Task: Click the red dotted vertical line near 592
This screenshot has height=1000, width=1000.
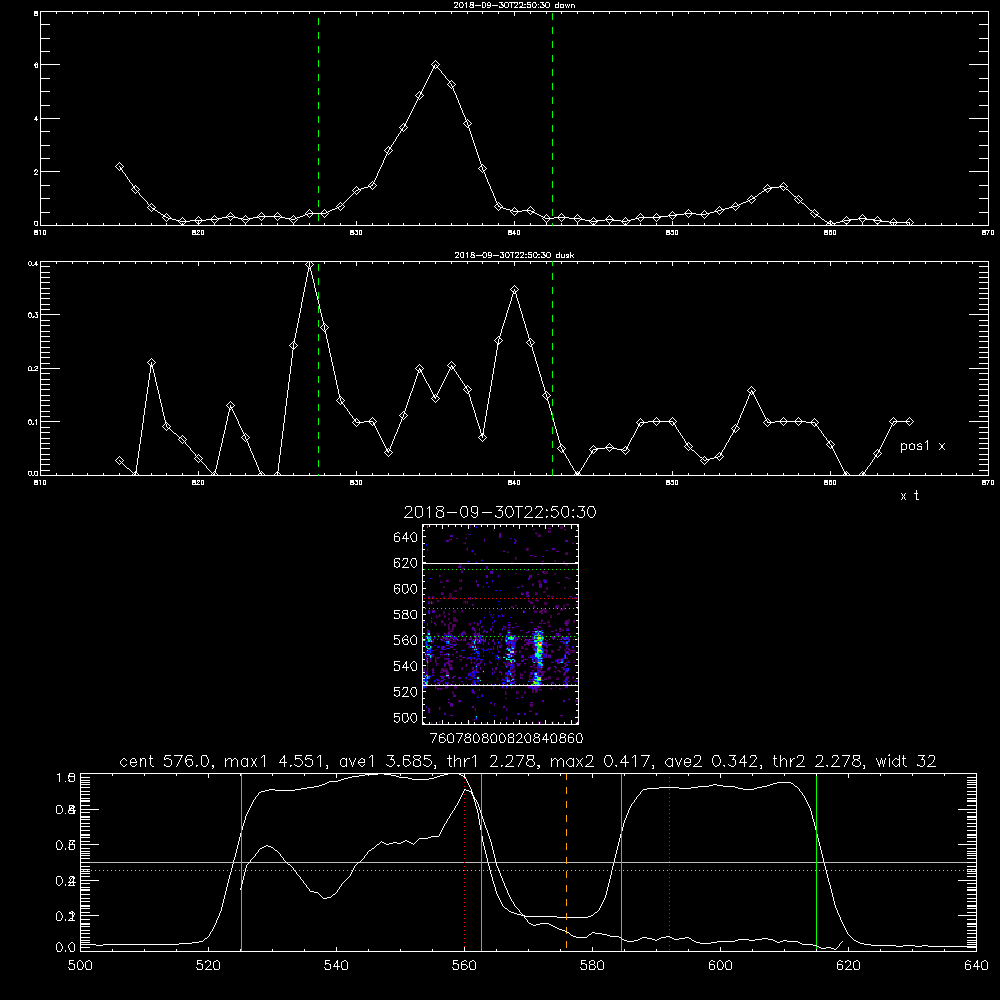Action: point(670,862)
